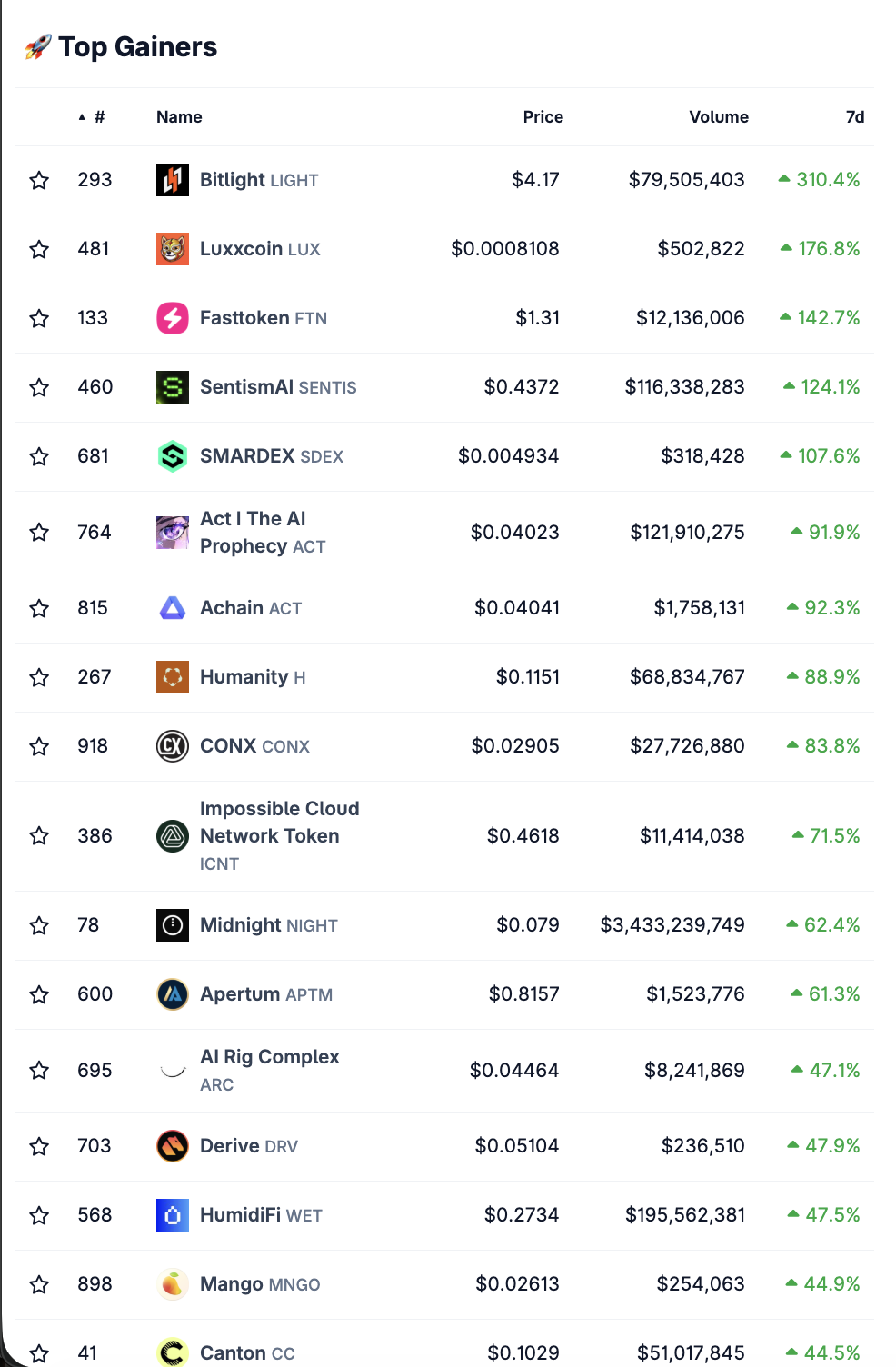This screenshot has height=1367, width=896.
Task: Sort table by Volume column header
Action: coord(718,117)
